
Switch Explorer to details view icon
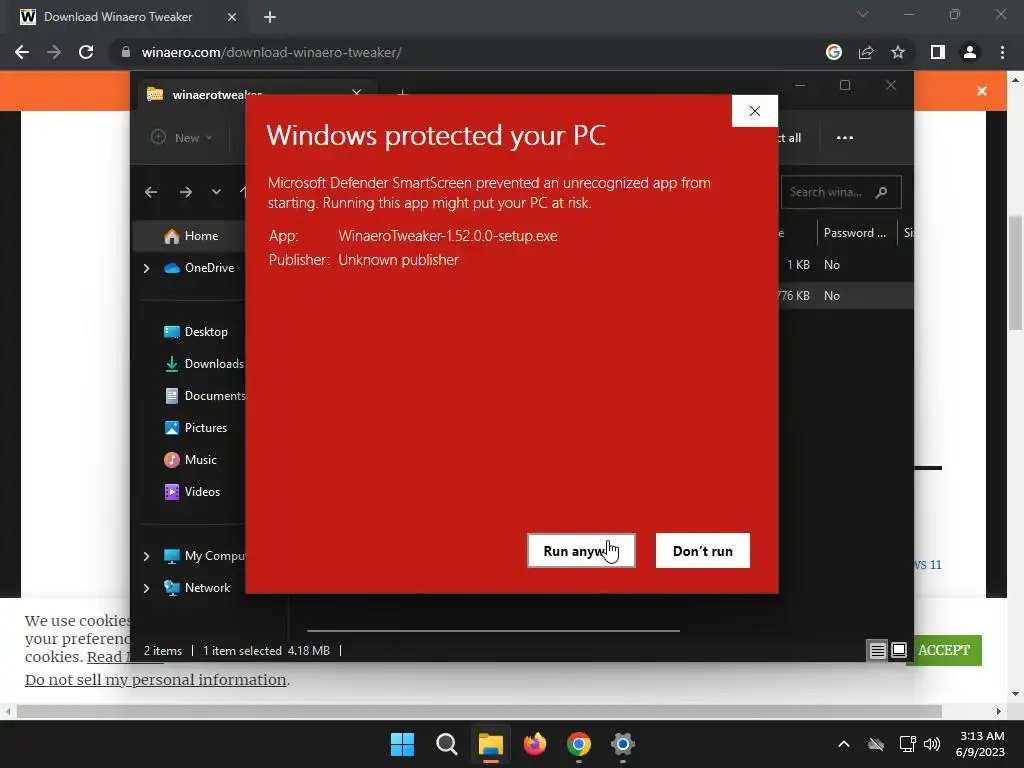click(877, 650)
